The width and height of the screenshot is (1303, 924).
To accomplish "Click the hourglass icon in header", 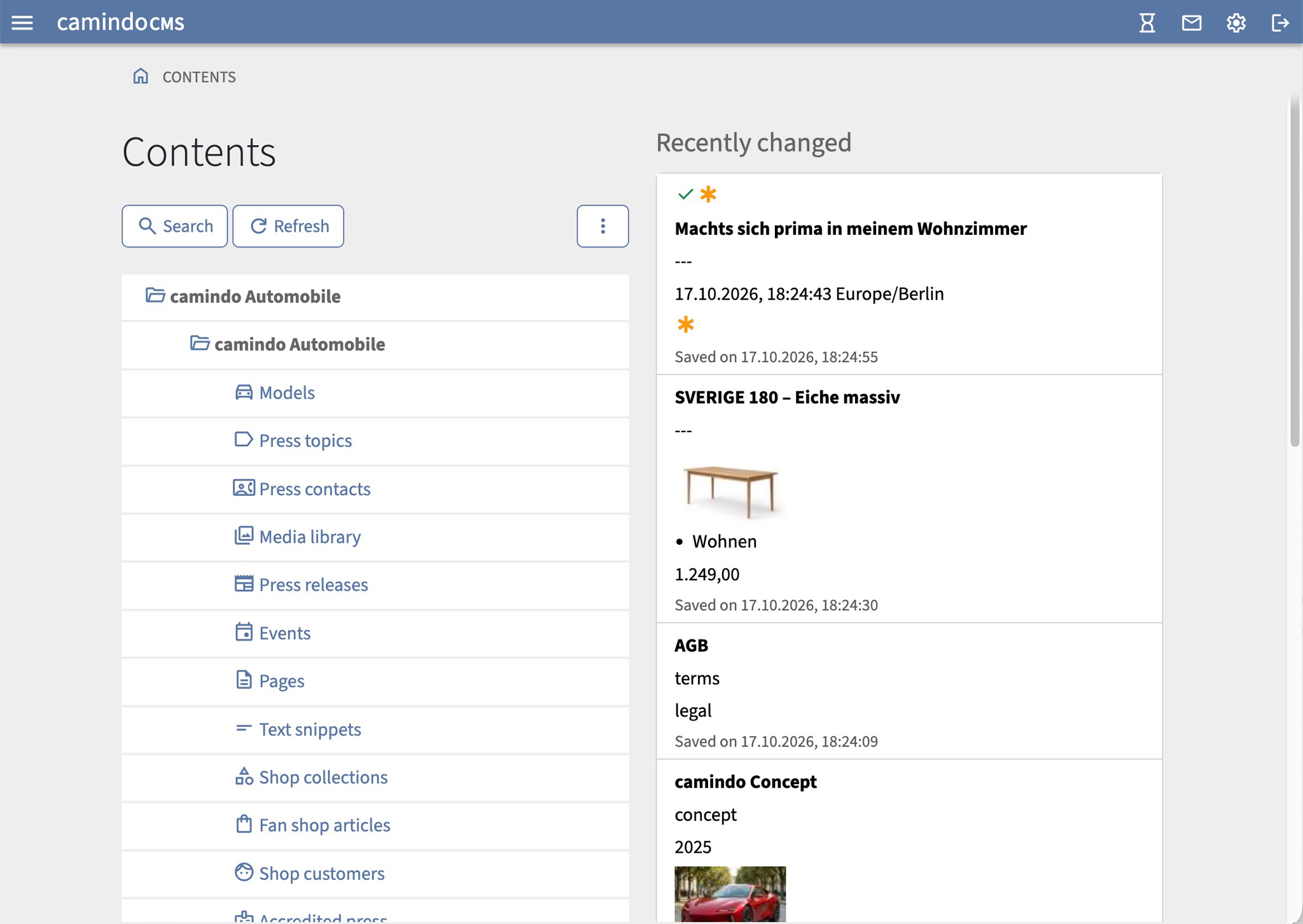I will coord(1147,23).
